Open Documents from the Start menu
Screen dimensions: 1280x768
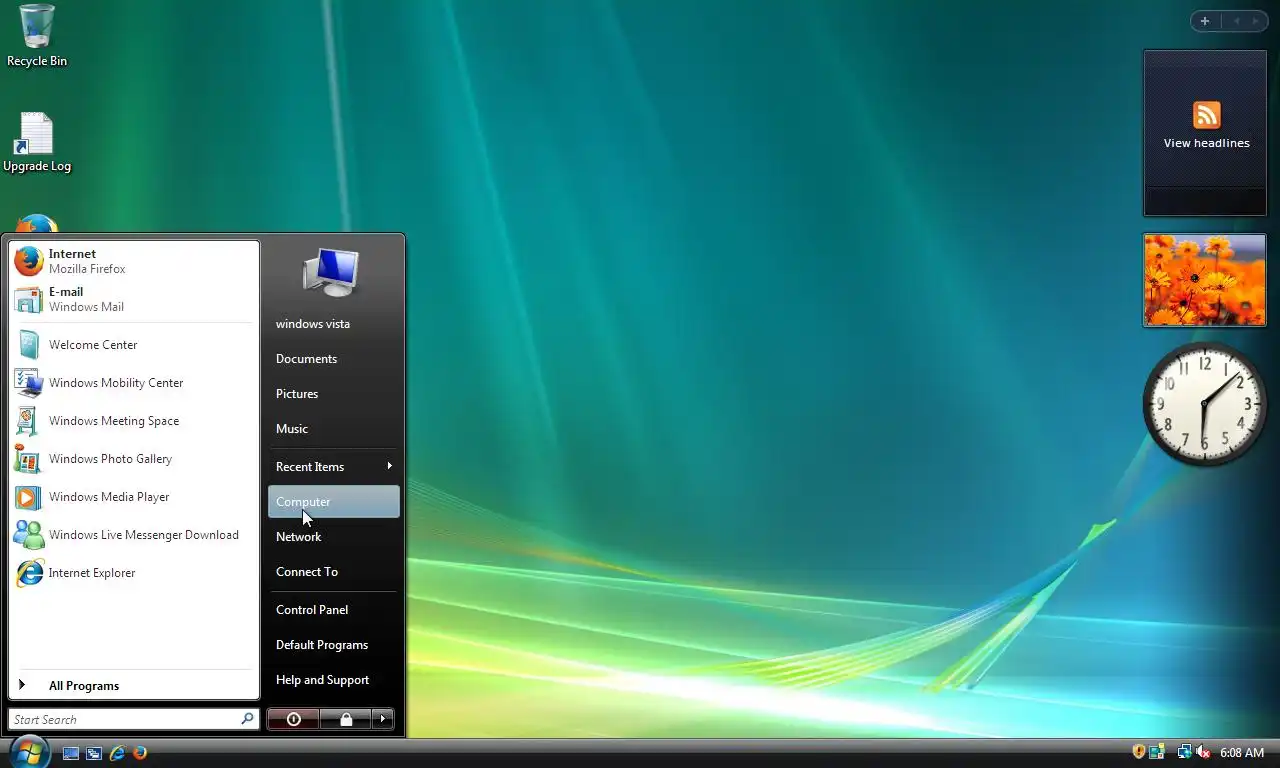334,359
